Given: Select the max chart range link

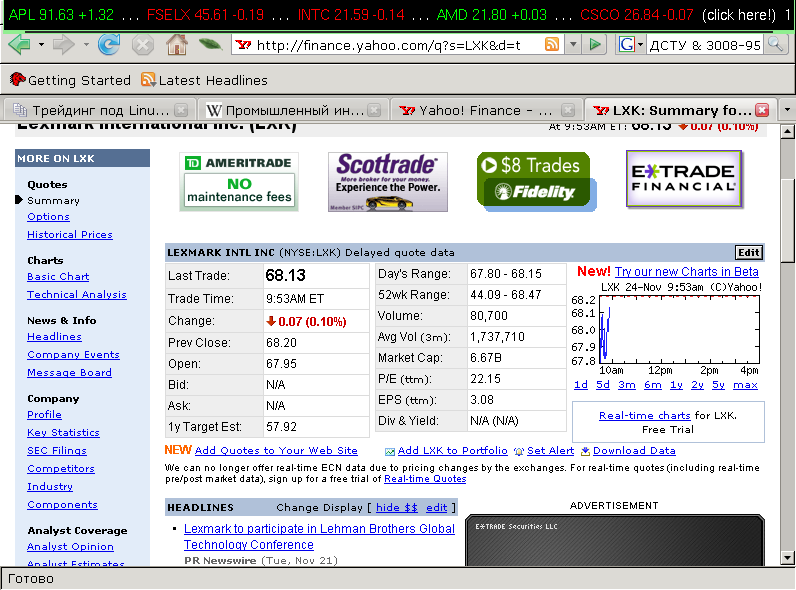Looking at the screenshot, I should pos(745,384).
